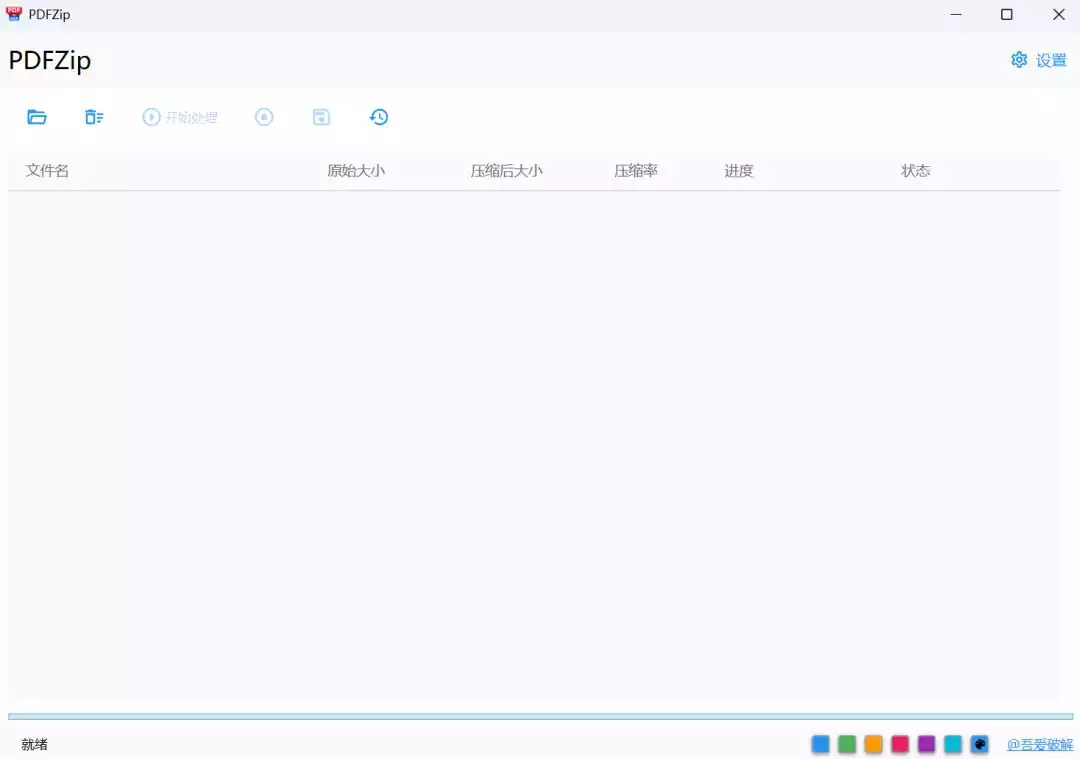Click the 设置 settings label
This screenshot has height=759, width=1080.
pos(1050,60)
